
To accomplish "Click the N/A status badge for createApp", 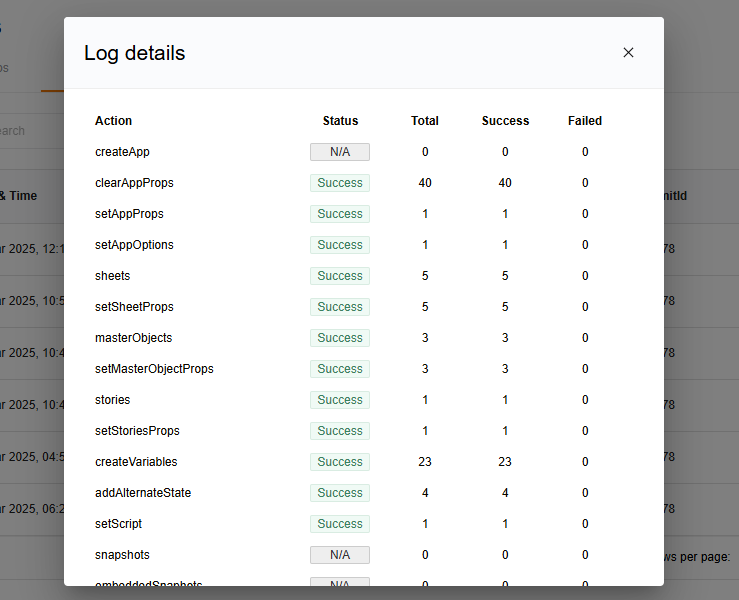I will [x=340, y=152].
